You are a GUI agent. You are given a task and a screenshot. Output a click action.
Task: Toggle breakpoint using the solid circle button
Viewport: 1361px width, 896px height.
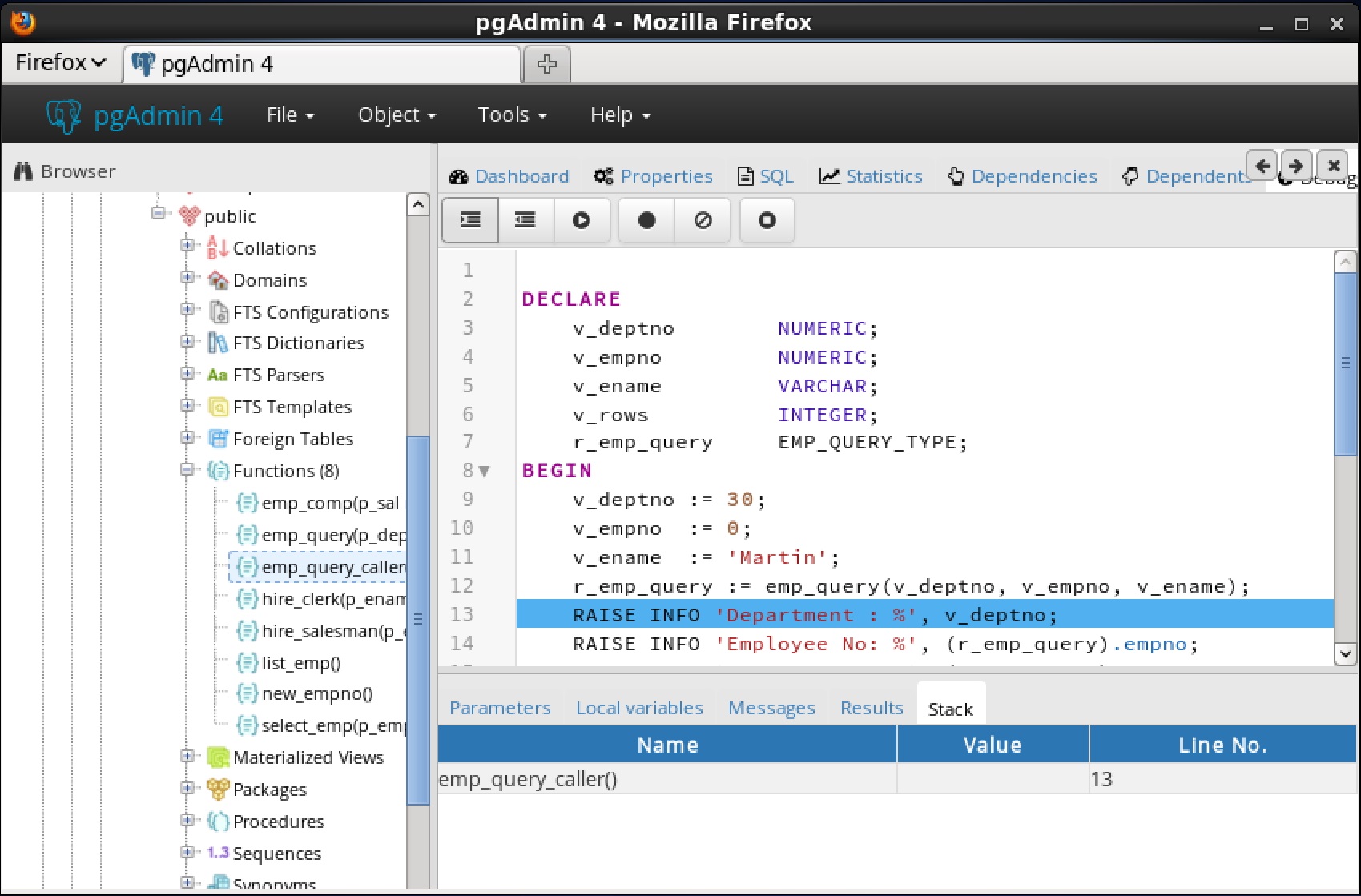coord(646,220)
